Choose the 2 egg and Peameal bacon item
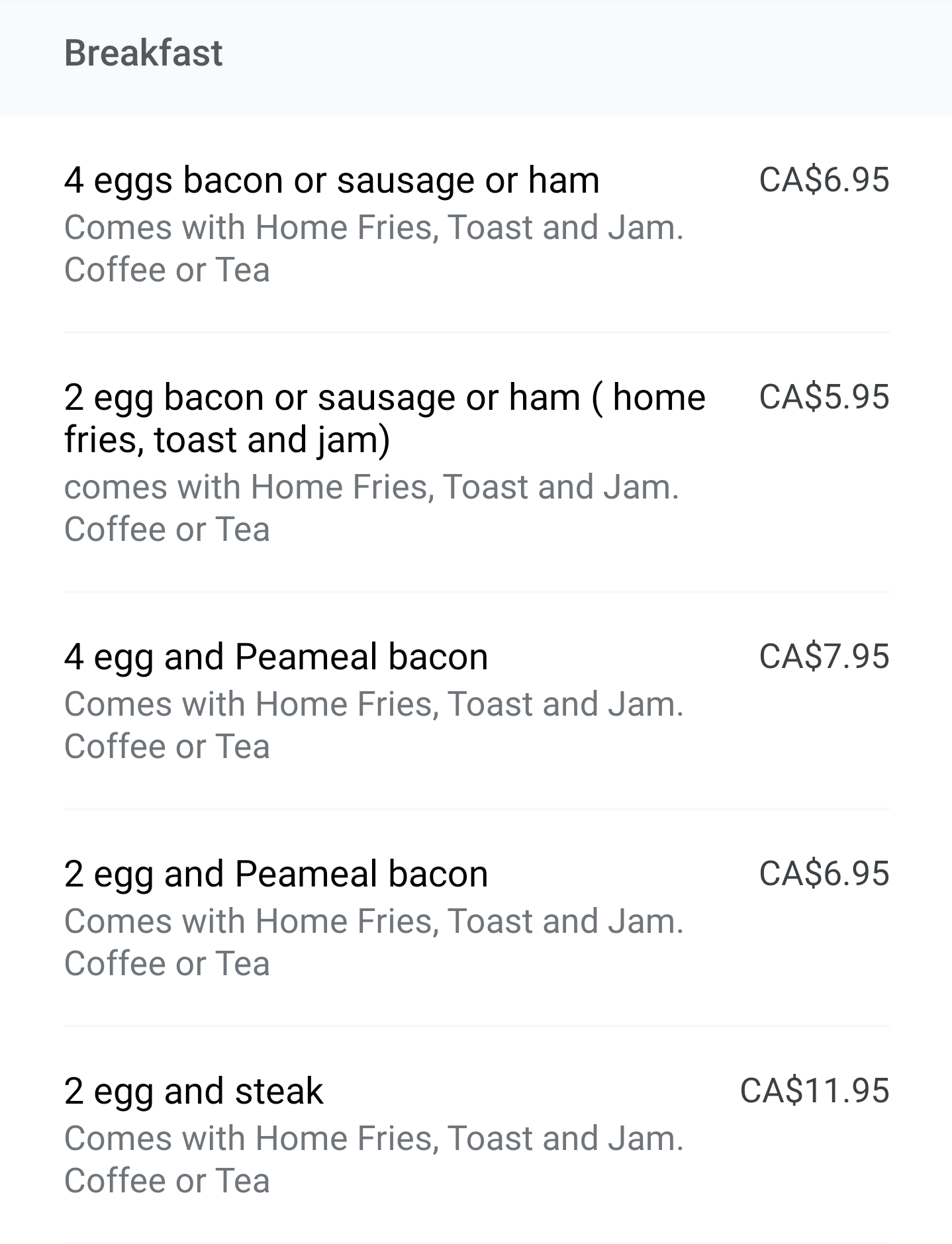952x1244 pixels. 276,874
